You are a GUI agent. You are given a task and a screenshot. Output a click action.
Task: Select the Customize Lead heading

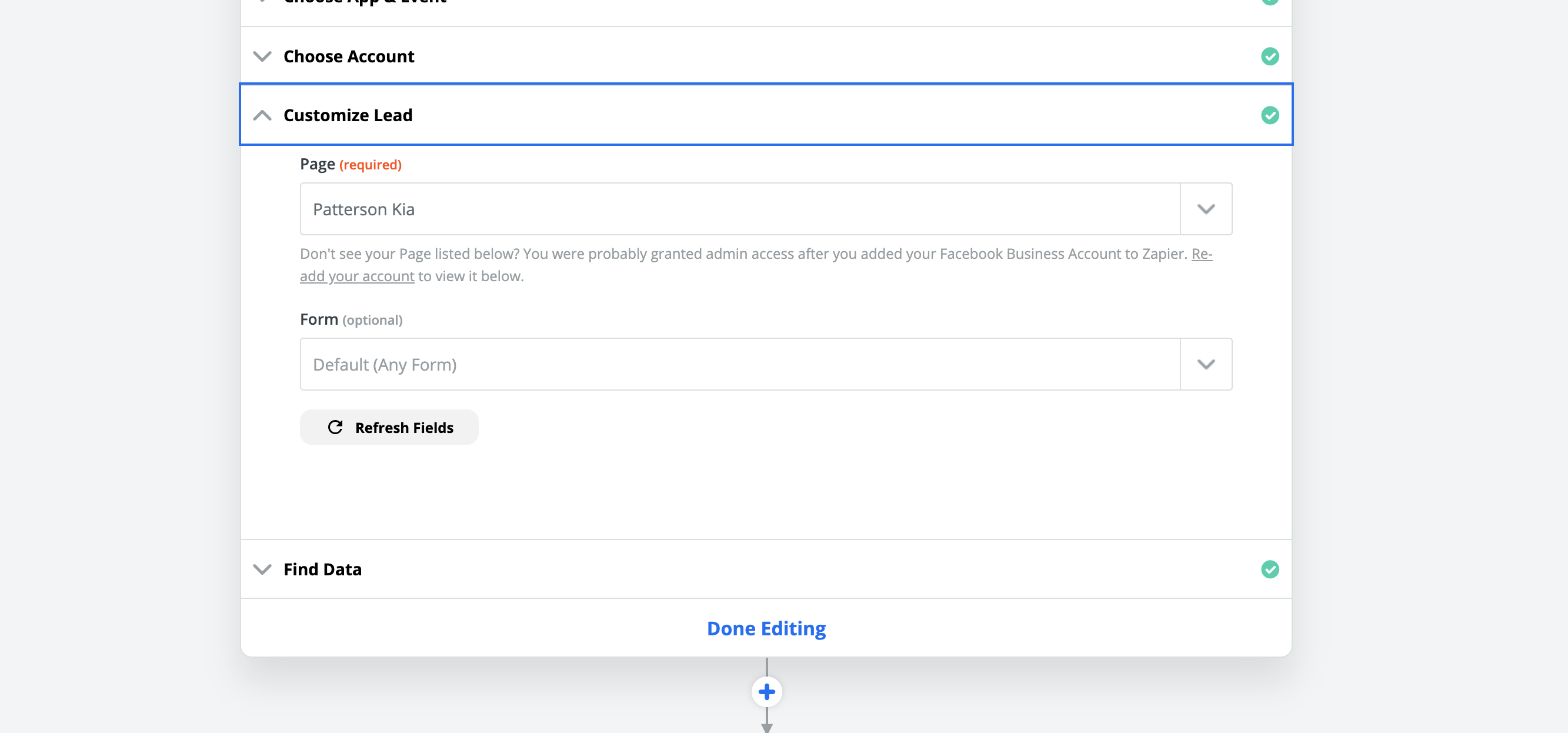(x=348, y=115)
